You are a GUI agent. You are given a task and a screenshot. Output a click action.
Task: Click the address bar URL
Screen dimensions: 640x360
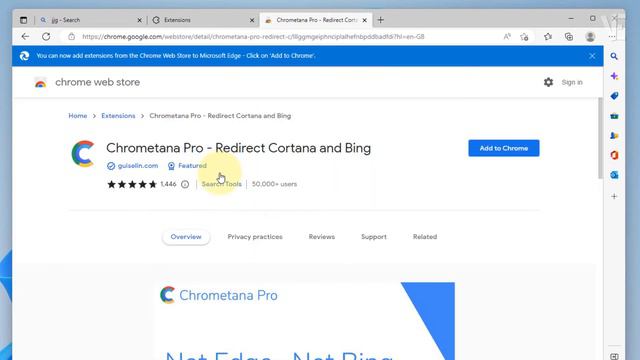pos(253,36)
